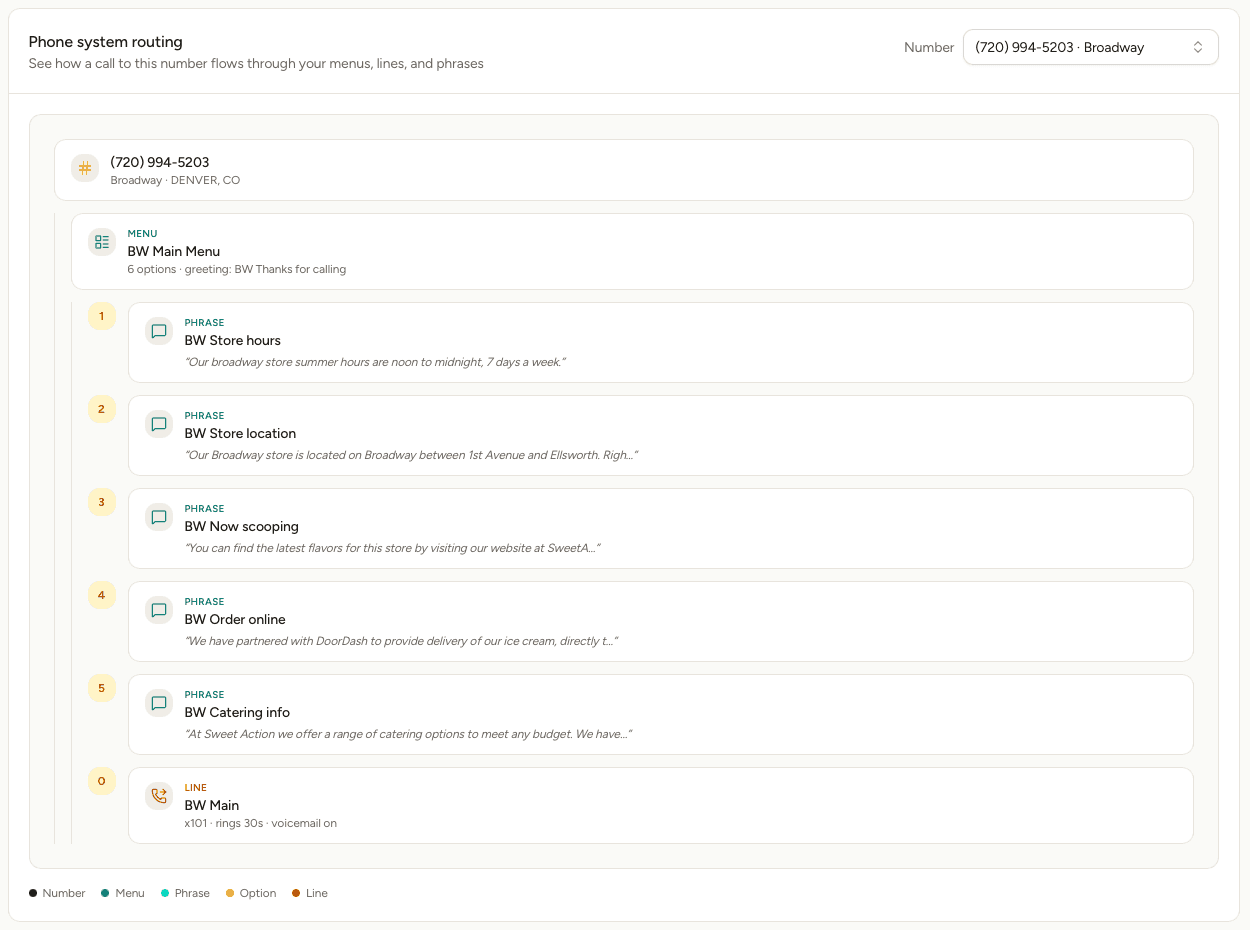Click the phrase icon for BW Store hours
The width and height of the screenshot is (1250, 930).
(159, 331)
